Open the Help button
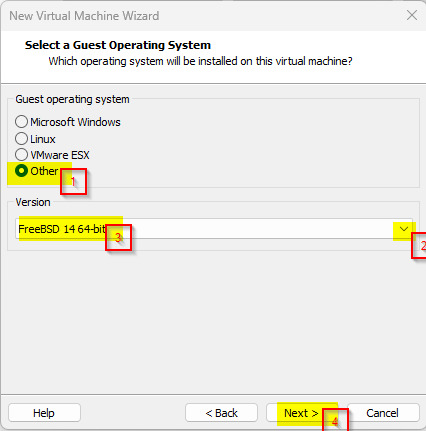Viewport: 426px width, 431px height. 44,413
